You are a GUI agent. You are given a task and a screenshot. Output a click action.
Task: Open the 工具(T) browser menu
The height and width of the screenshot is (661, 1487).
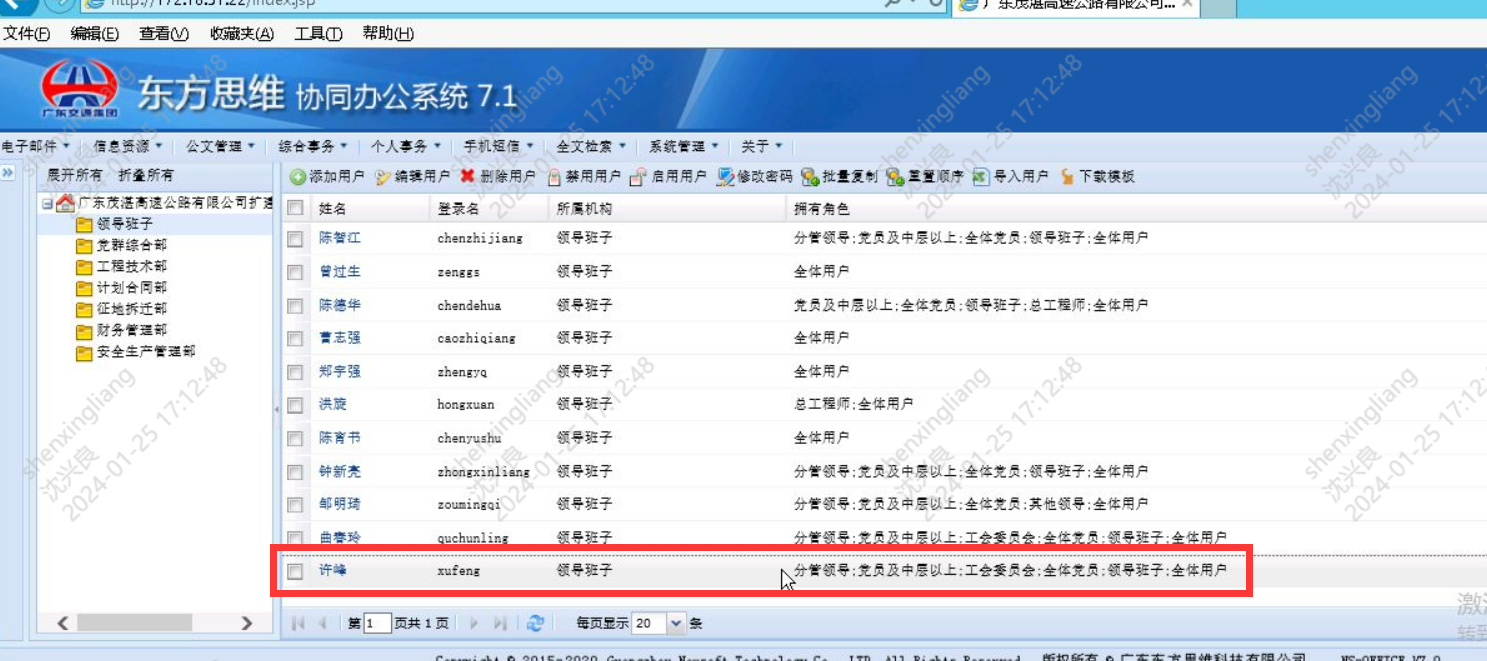318,34
